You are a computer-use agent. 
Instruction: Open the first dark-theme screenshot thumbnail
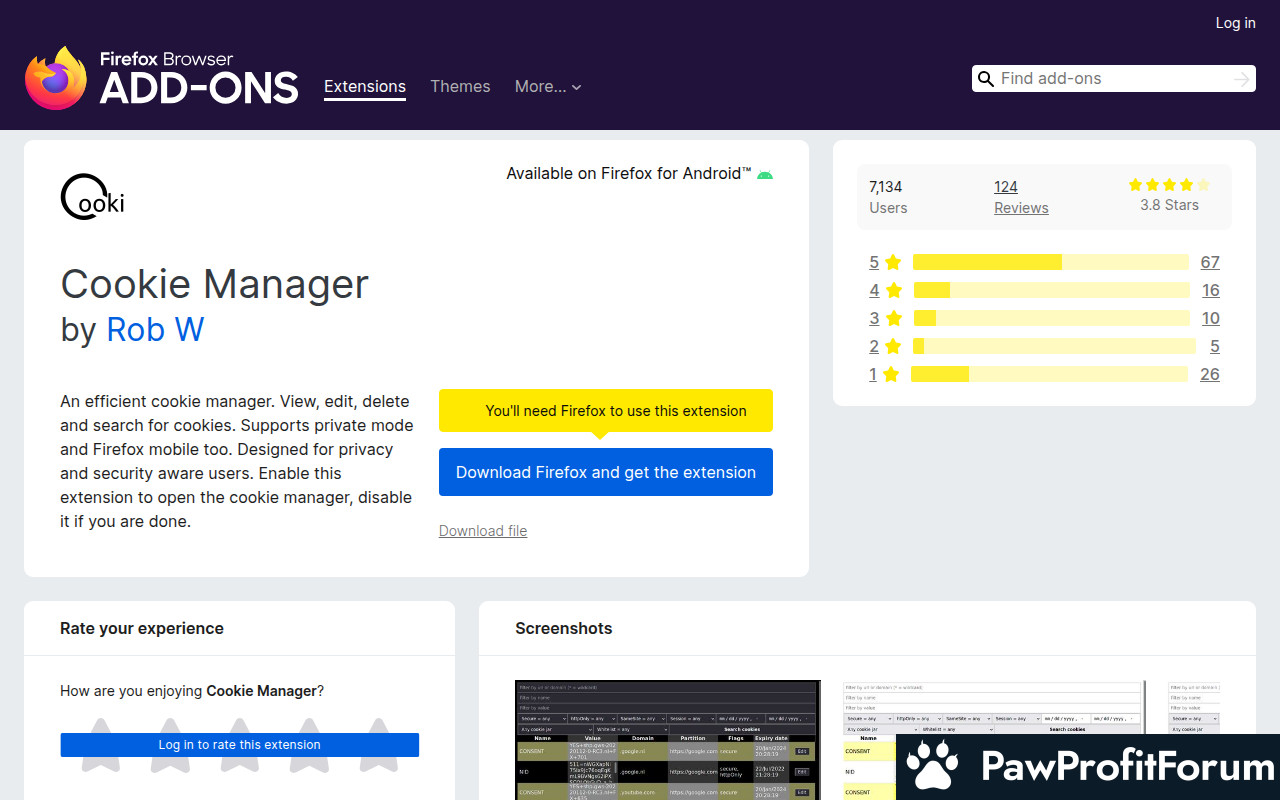[667, 740]
